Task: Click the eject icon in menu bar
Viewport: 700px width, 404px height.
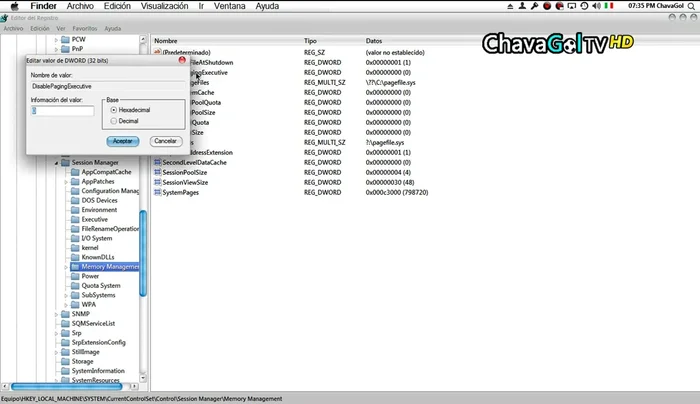Action: pos(510,6)
